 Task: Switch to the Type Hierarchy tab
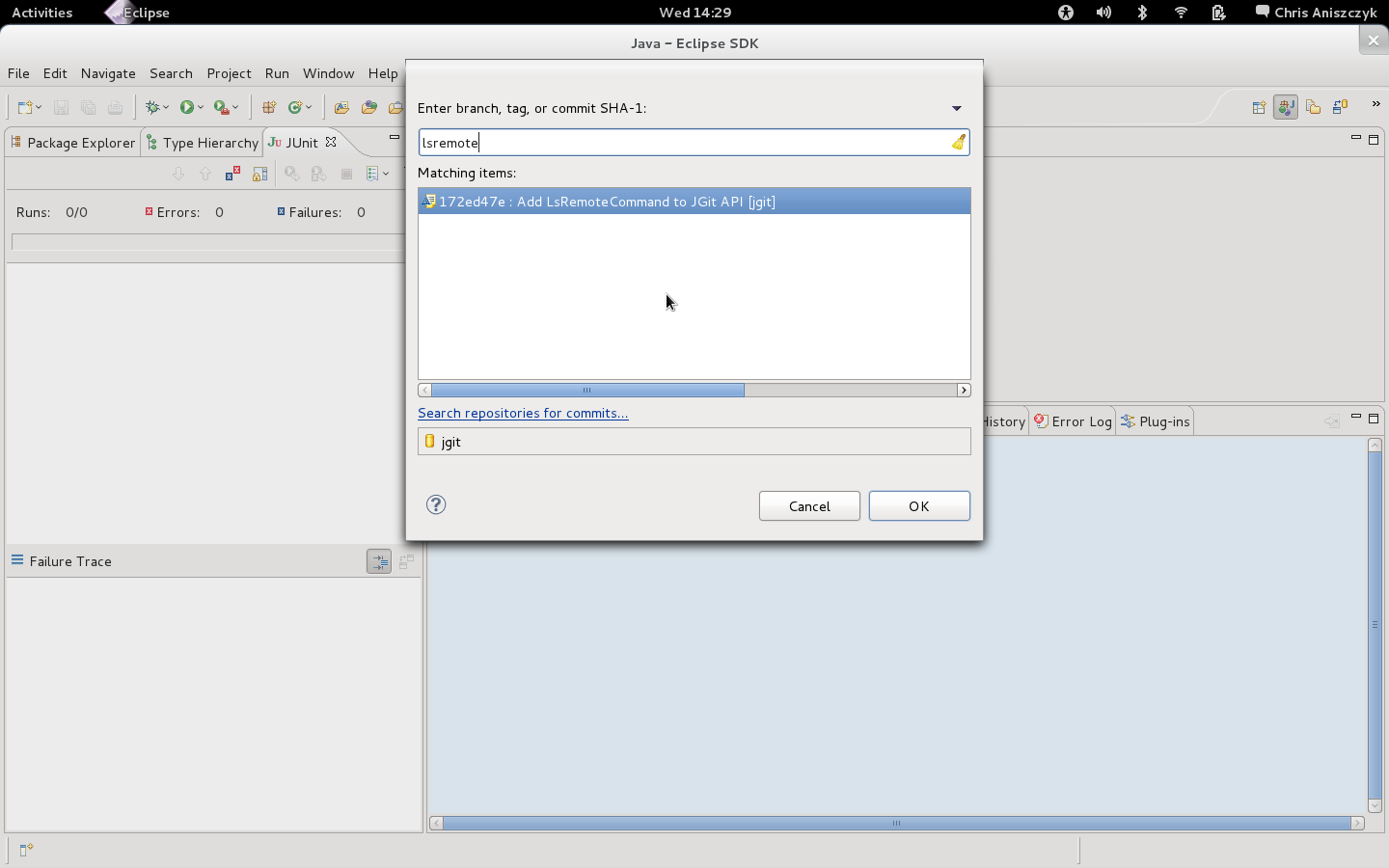(x=203, y=143)
